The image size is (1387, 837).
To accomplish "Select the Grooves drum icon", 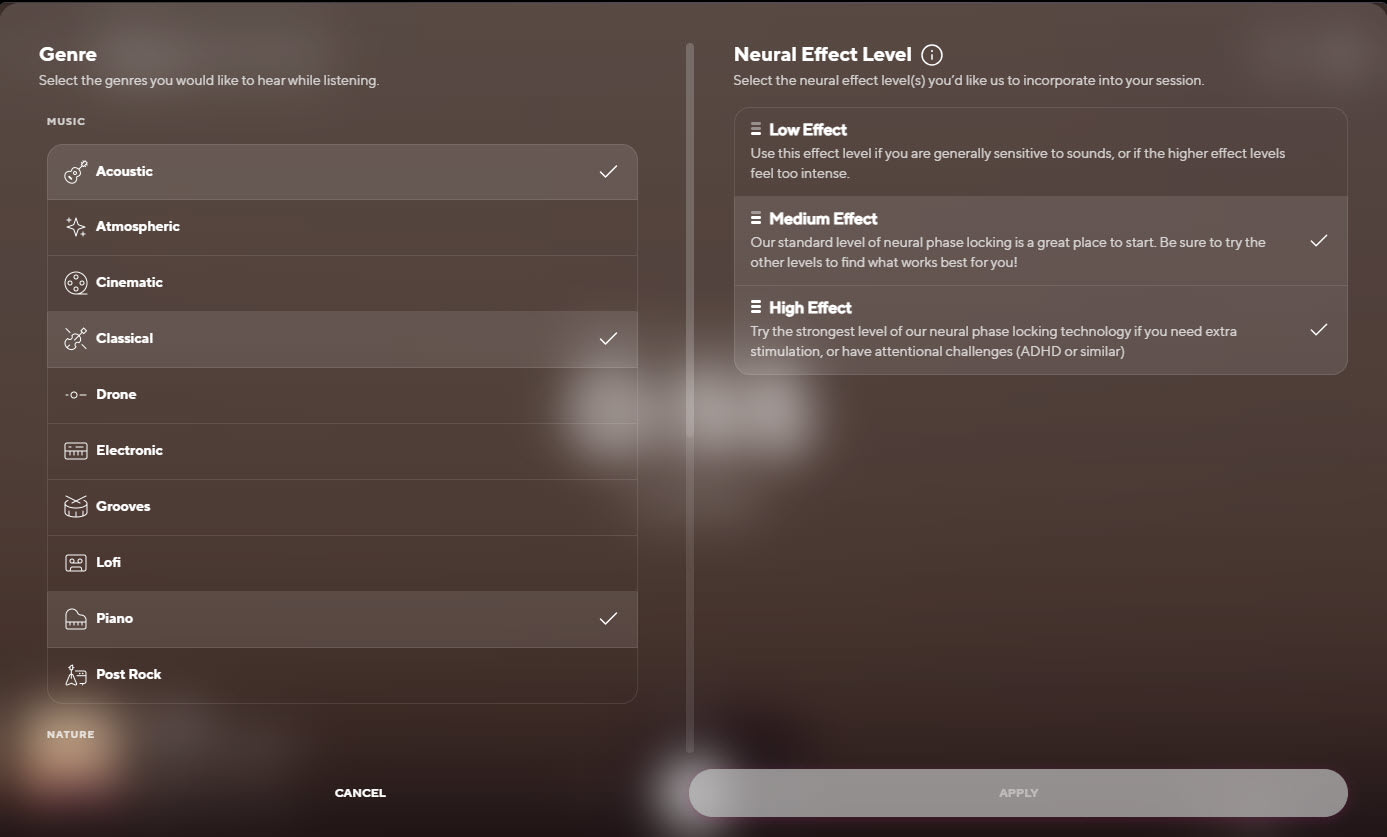I will pyautogui.click(x=75, y=506).
